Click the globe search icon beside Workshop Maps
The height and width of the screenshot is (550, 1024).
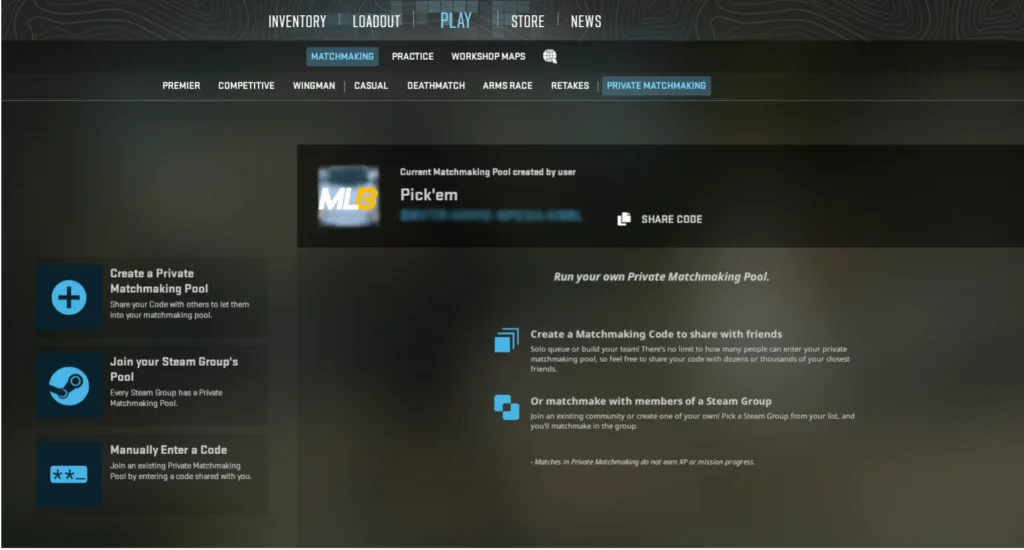click(x=550, y=57)
